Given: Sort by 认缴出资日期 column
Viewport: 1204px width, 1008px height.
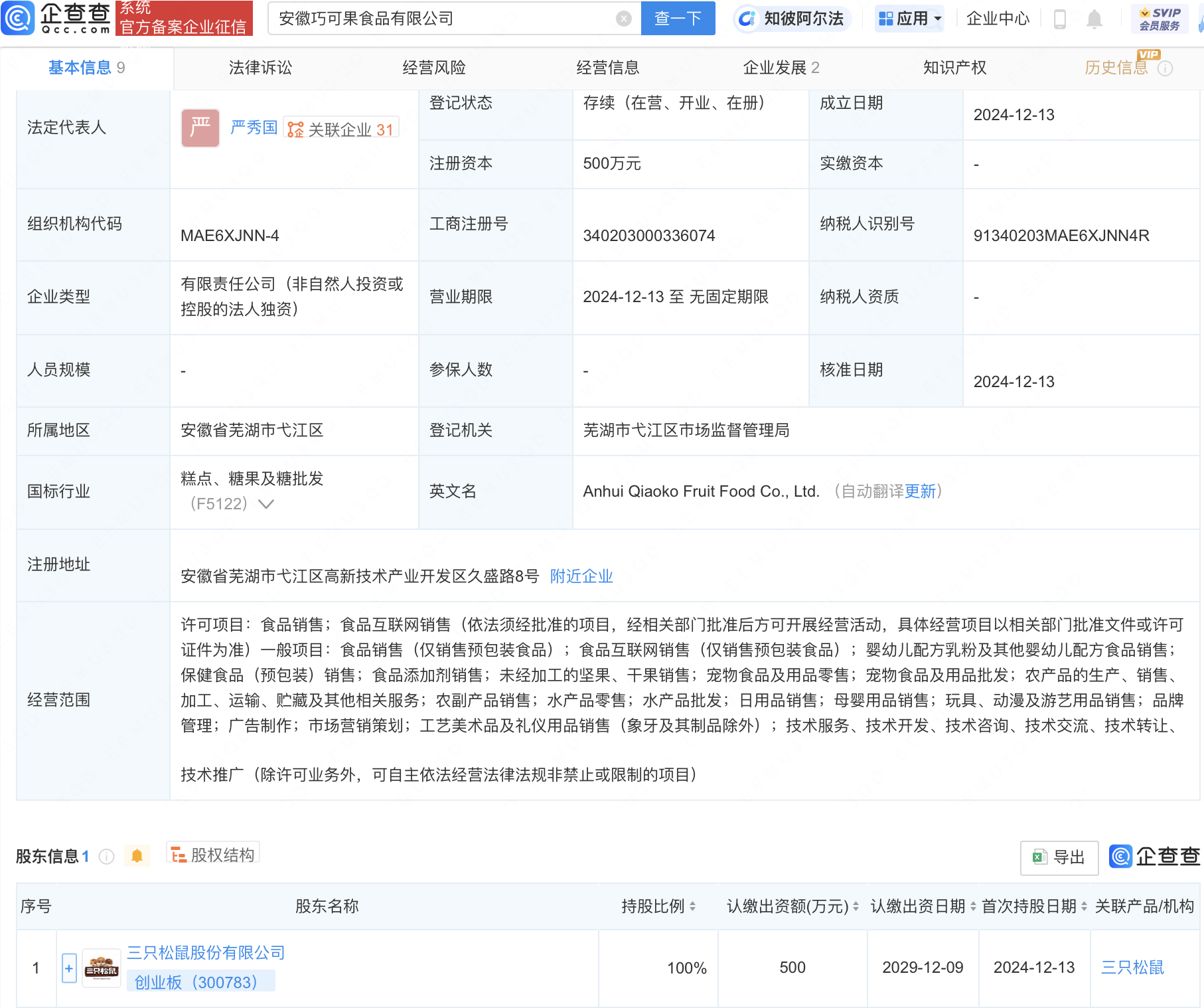Looking at the screenshot, I should point(973,906).
